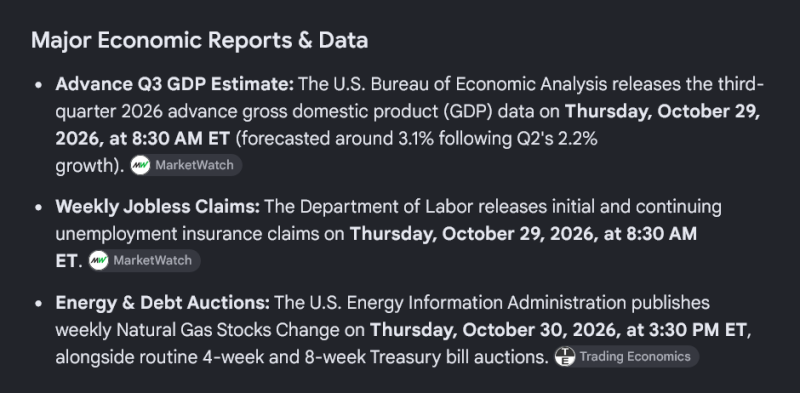This screenshot has width=800, height=393.
Task: Open the Trading Economics source chip
Action: [x=627, y=356]
